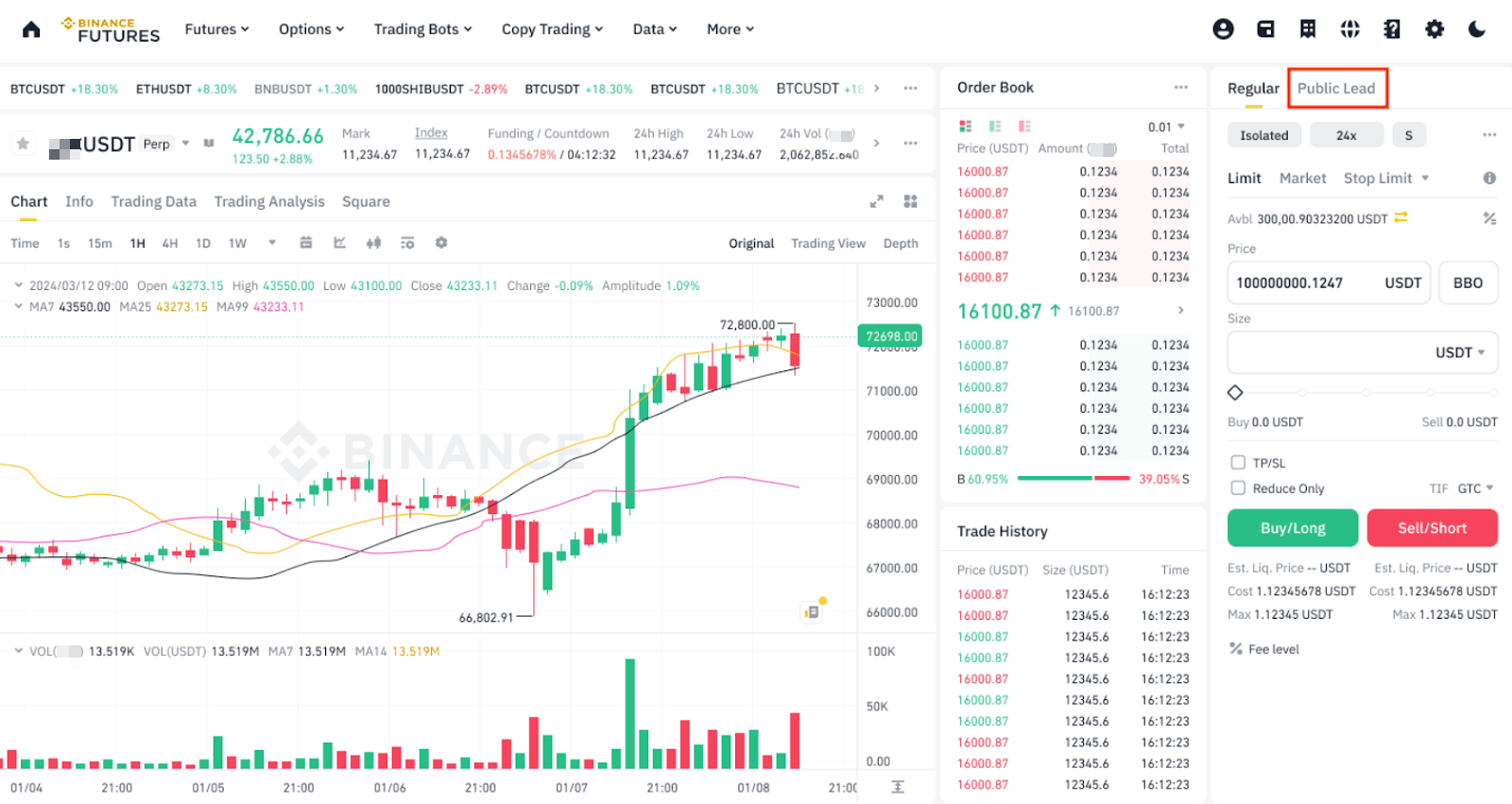Open the Order Book three-dots menu
Screen dimensions: 1512x804
click(x=1181, y=87)
